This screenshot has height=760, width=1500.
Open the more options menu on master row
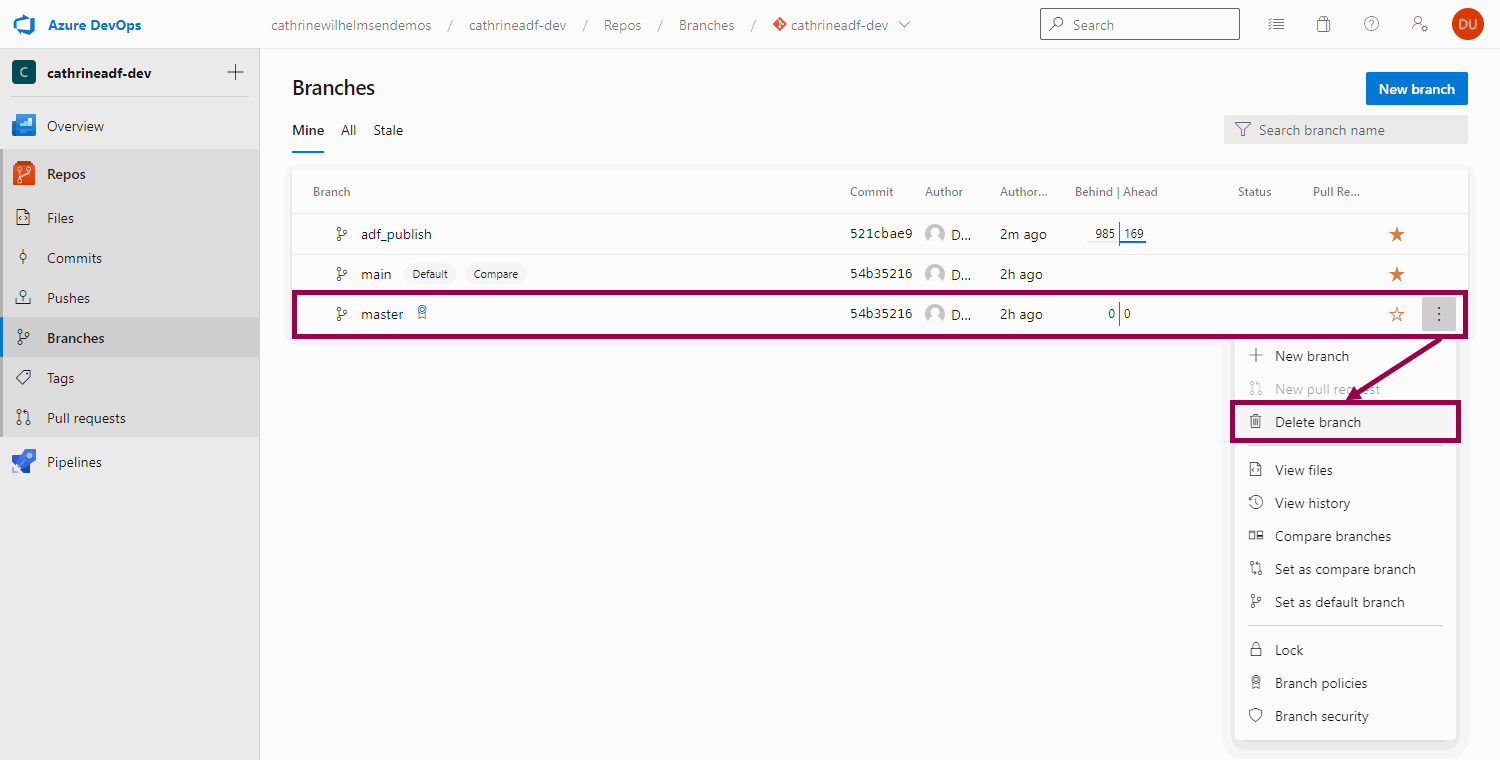point(1439,313)
